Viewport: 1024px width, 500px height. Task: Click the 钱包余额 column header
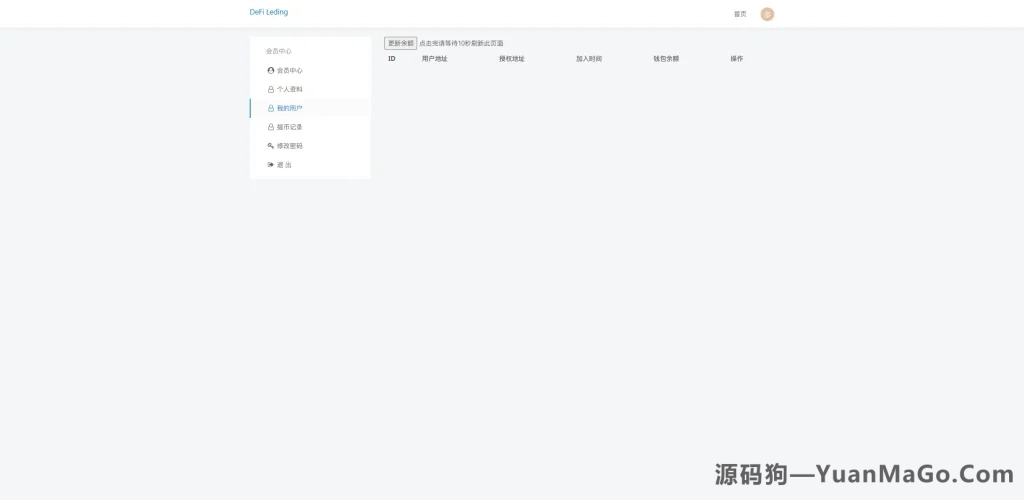[x=666, y=59]
